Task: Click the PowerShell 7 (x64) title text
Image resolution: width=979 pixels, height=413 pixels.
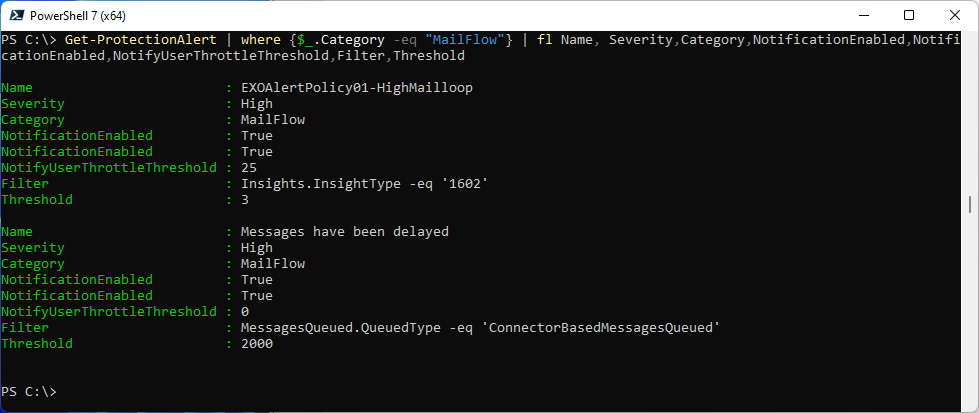Action: point(77,16)
